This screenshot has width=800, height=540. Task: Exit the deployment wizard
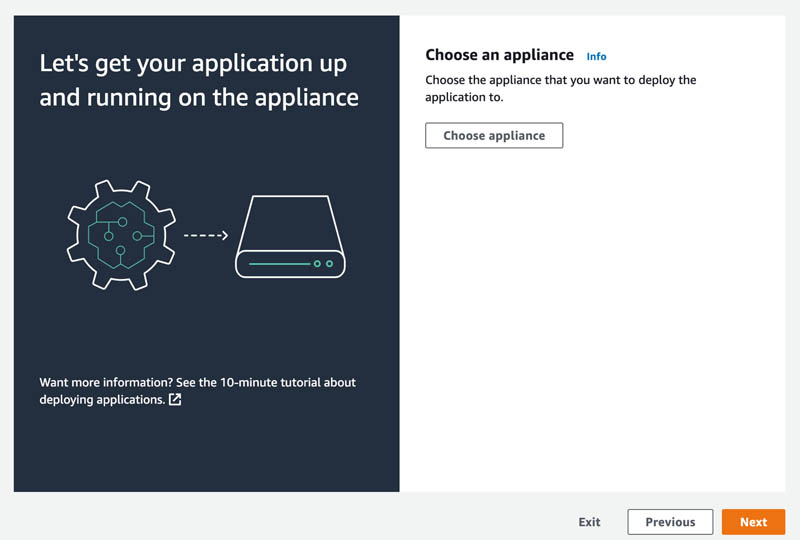[589, 522]
